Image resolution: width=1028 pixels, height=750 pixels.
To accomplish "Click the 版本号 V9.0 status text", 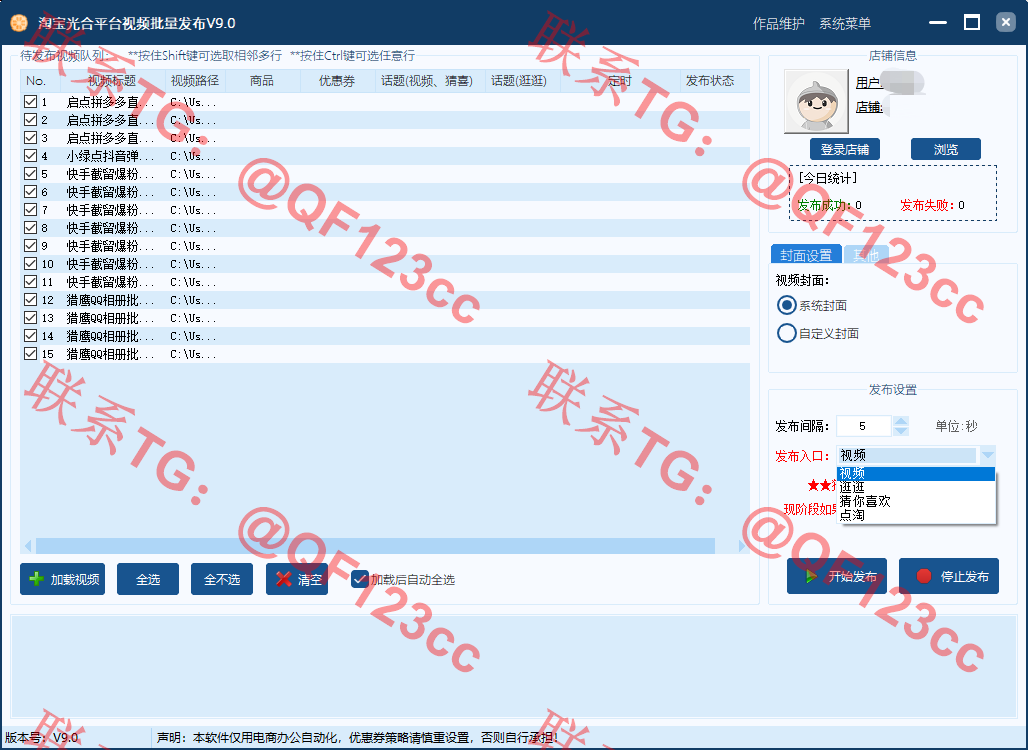I will point(42,738).
